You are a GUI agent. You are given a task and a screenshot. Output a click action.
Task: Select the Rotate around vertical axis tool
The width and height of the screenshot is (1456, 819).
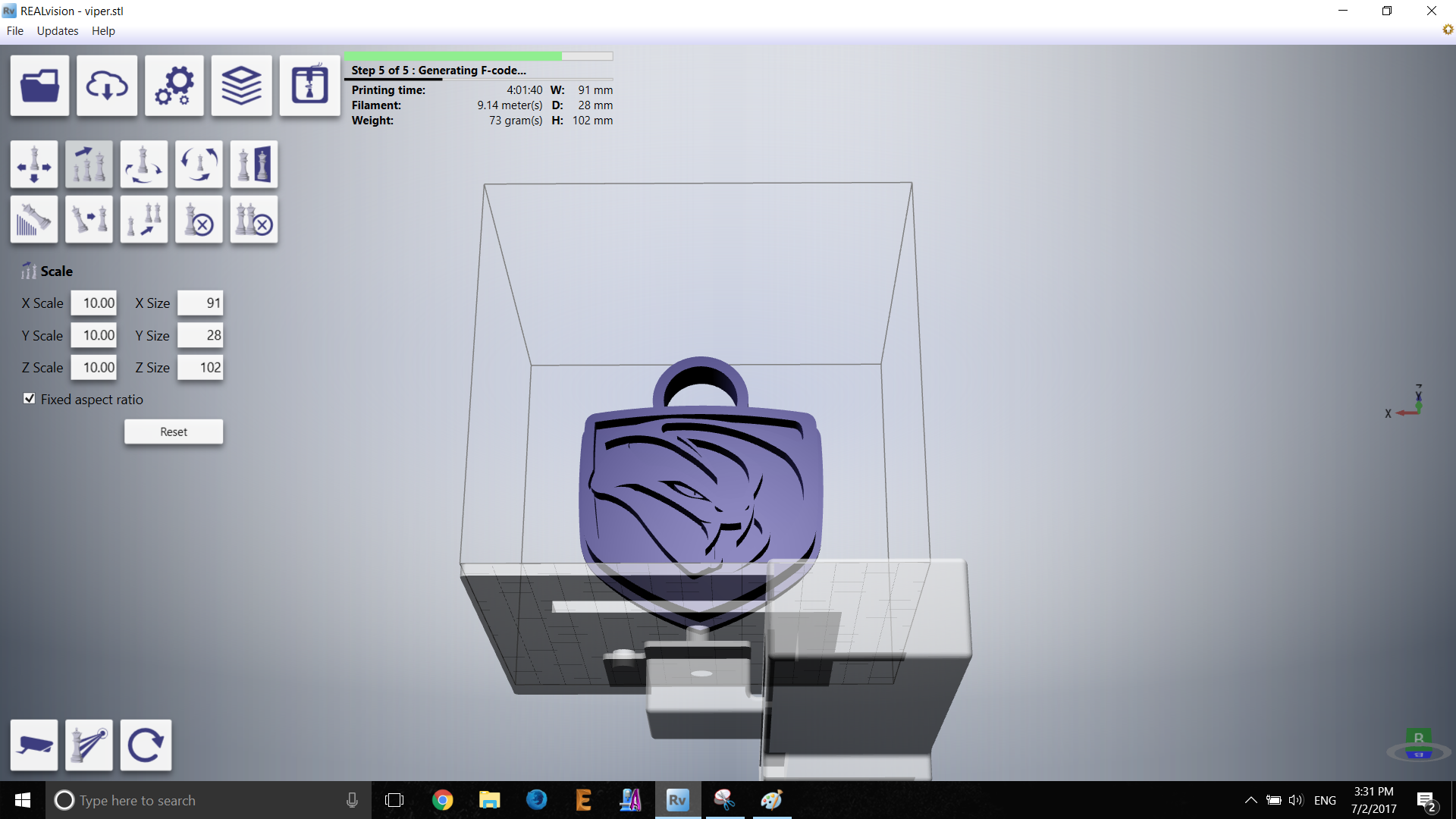[144, 164]
